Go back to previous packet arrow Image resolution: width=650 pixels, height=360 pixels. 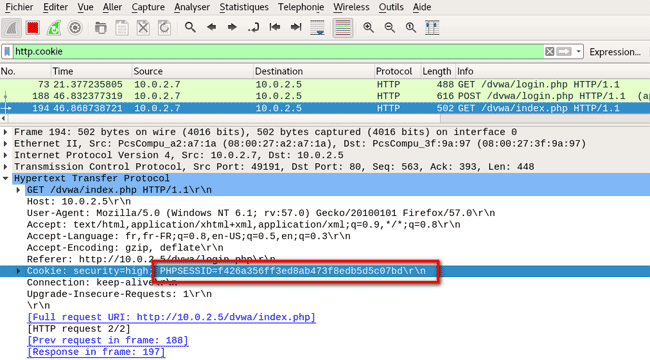click(211, 27)
